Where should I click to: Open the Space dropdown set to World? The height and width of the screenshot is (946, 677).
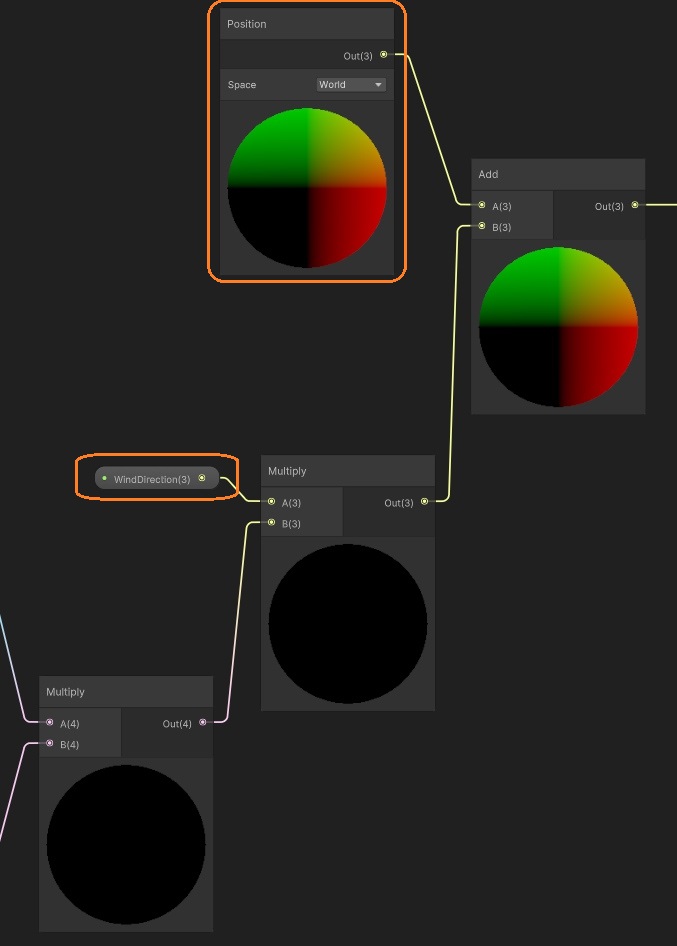[351, 84]
